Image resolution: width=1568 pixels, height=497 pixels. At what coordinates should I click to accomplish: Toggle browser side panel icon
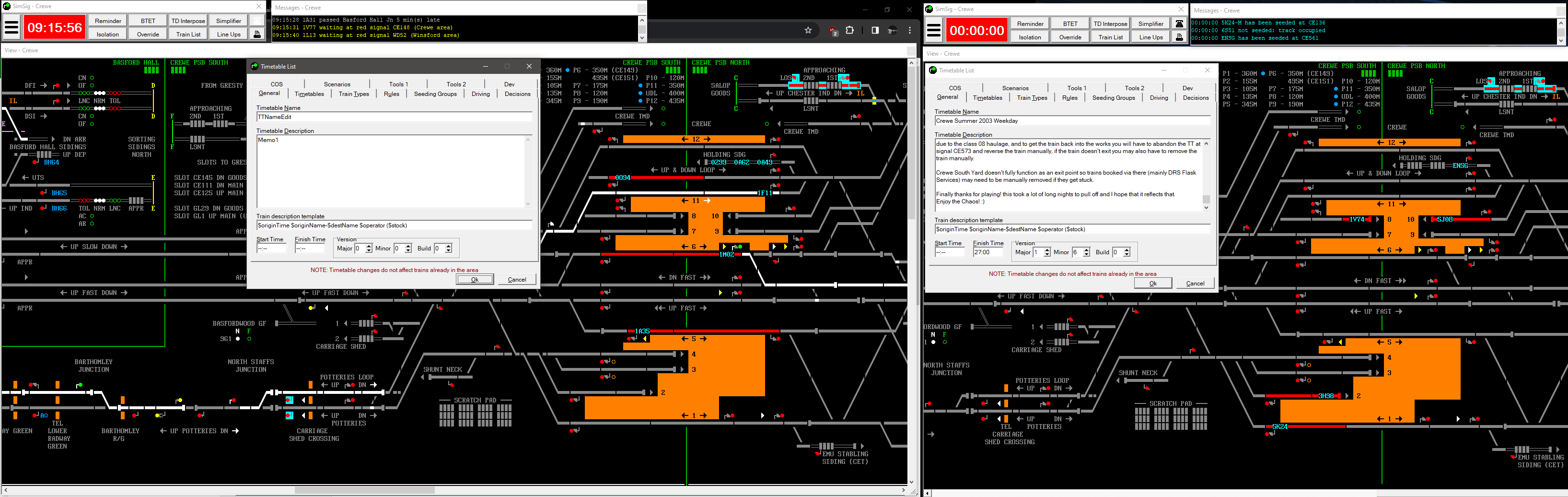875,30
